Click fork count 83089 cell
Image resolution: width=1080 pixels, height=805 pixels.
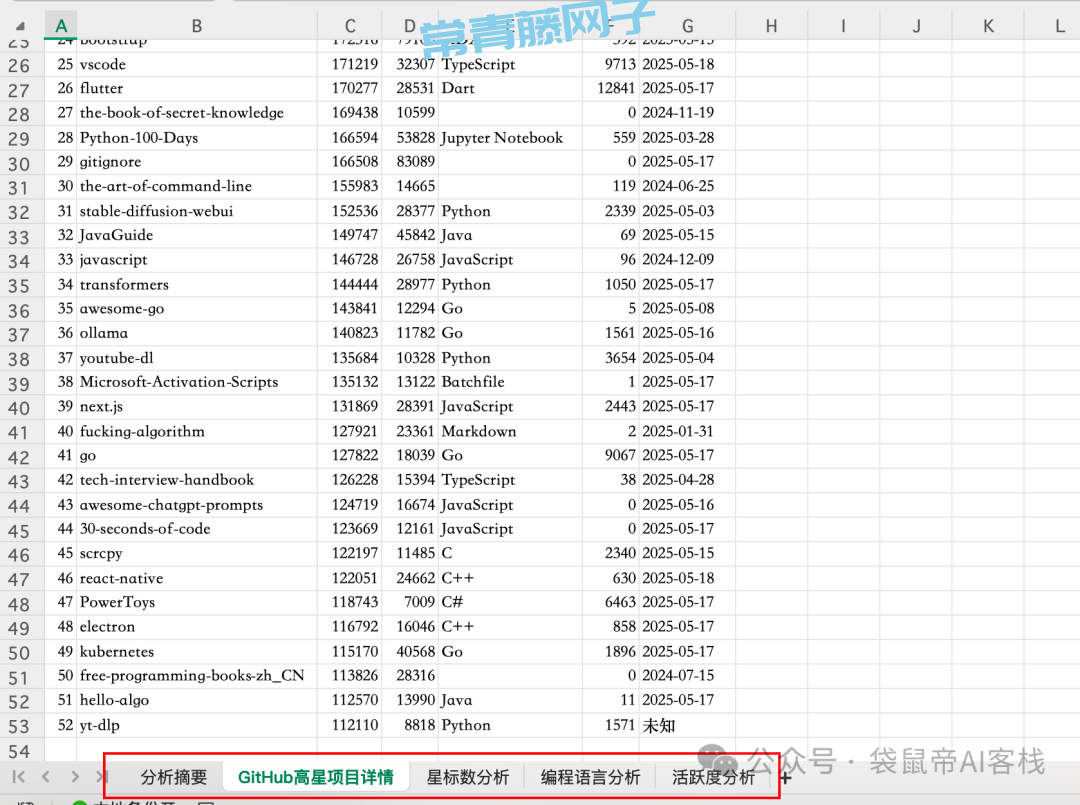(410, 162)
